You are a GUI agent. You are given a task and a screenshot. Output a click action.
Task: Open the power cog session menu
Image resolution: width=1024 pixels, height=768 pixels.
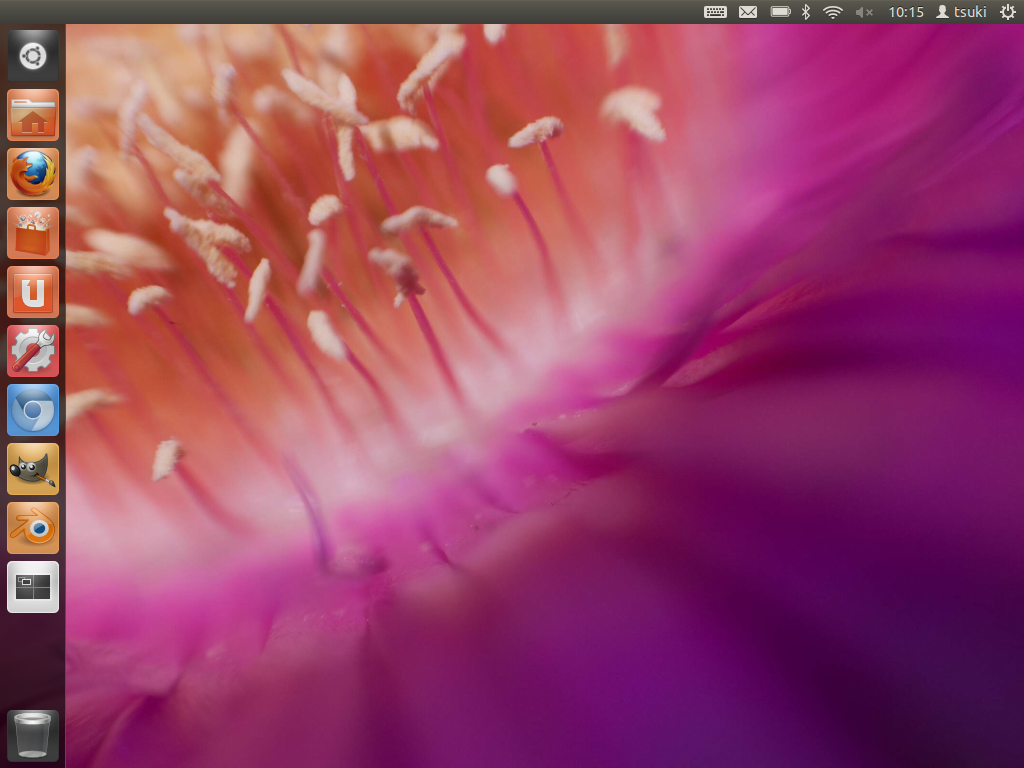1007,12
